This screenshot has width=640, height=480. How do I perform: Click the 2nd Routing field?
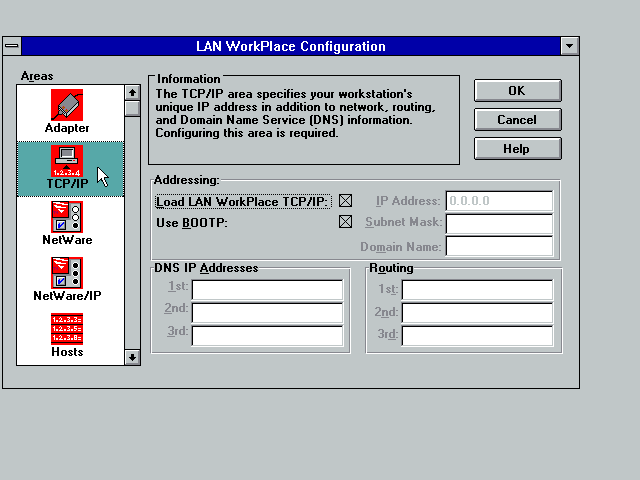tap(477, 312)
